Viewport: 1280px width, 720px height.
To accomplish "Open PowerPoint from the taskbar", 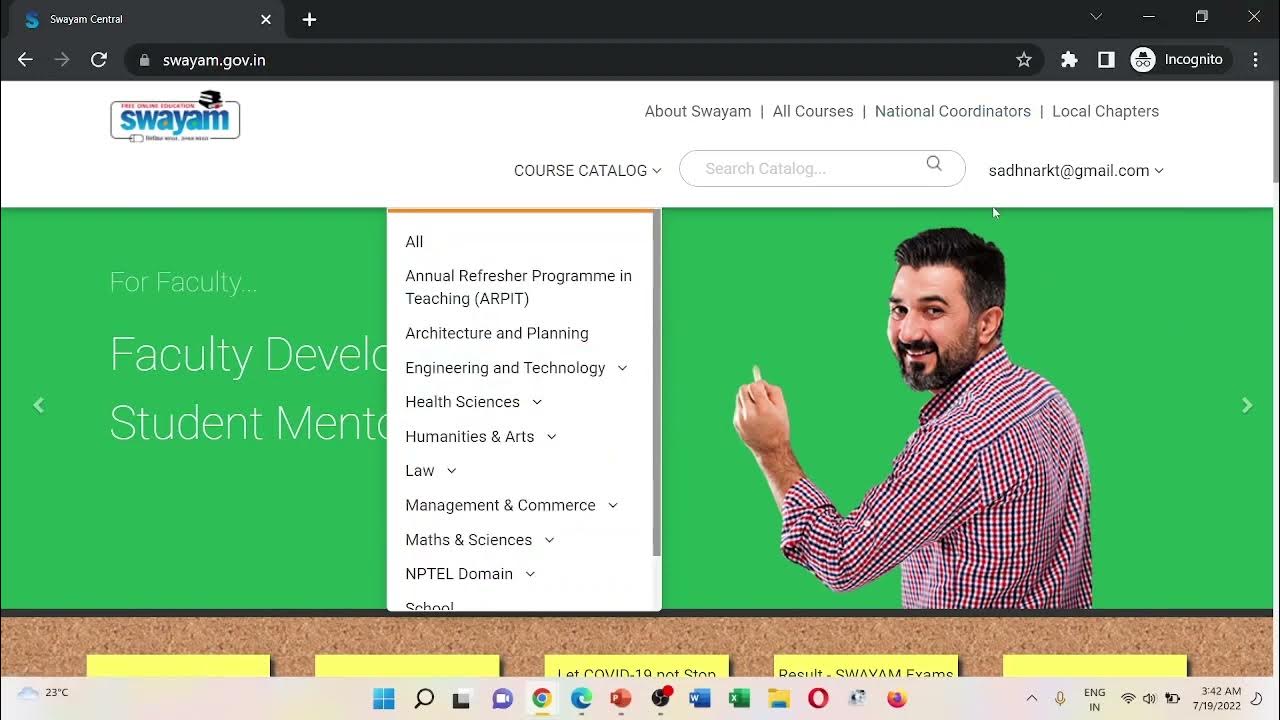I will tap(620, 698).
